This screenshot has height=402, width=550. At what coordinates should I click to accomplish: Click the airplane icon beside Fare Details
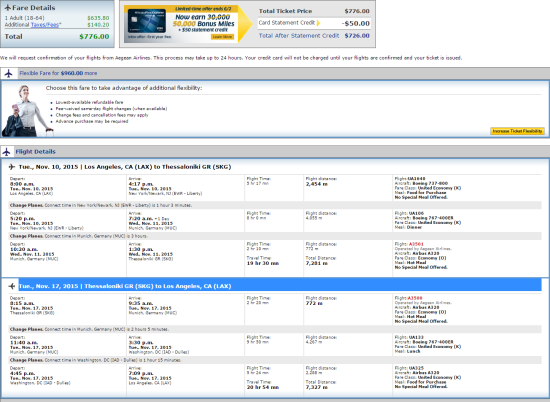click(x=8, y=8)
